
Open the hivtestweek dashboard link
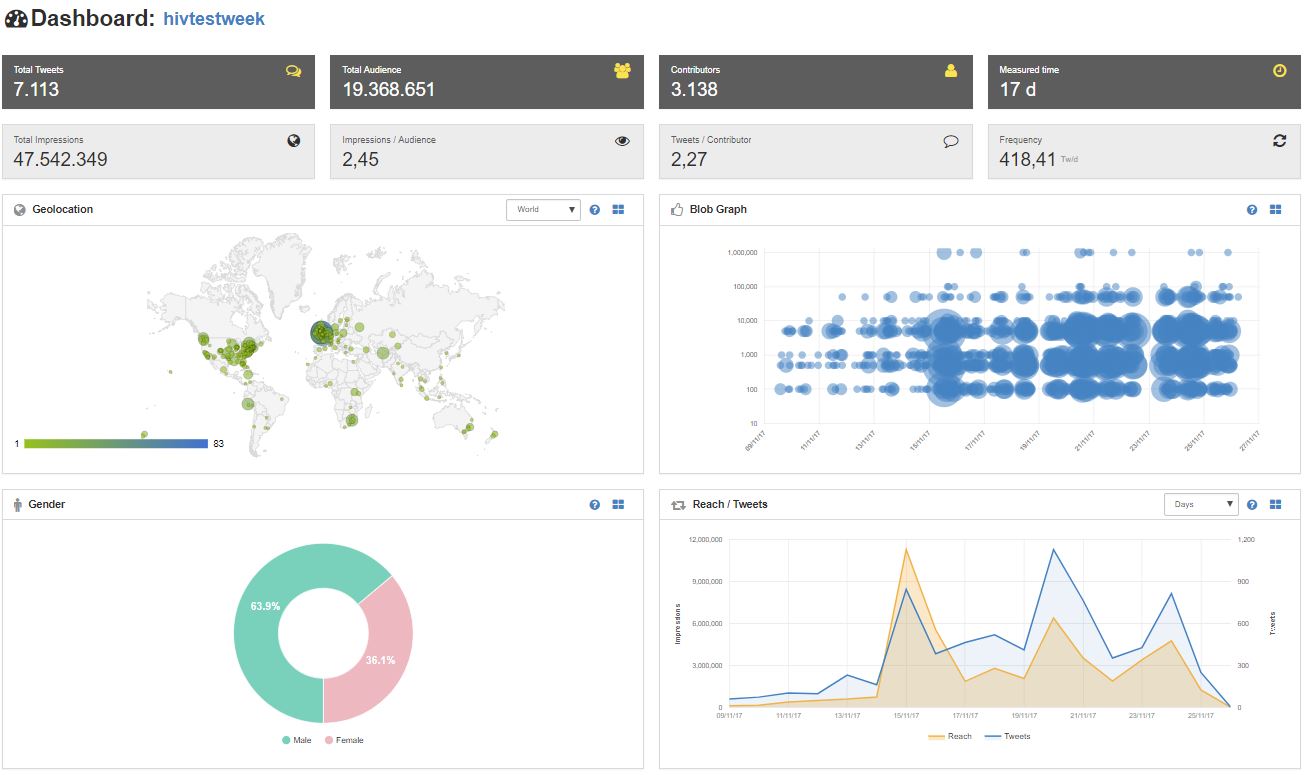click(x=214, y=19)
